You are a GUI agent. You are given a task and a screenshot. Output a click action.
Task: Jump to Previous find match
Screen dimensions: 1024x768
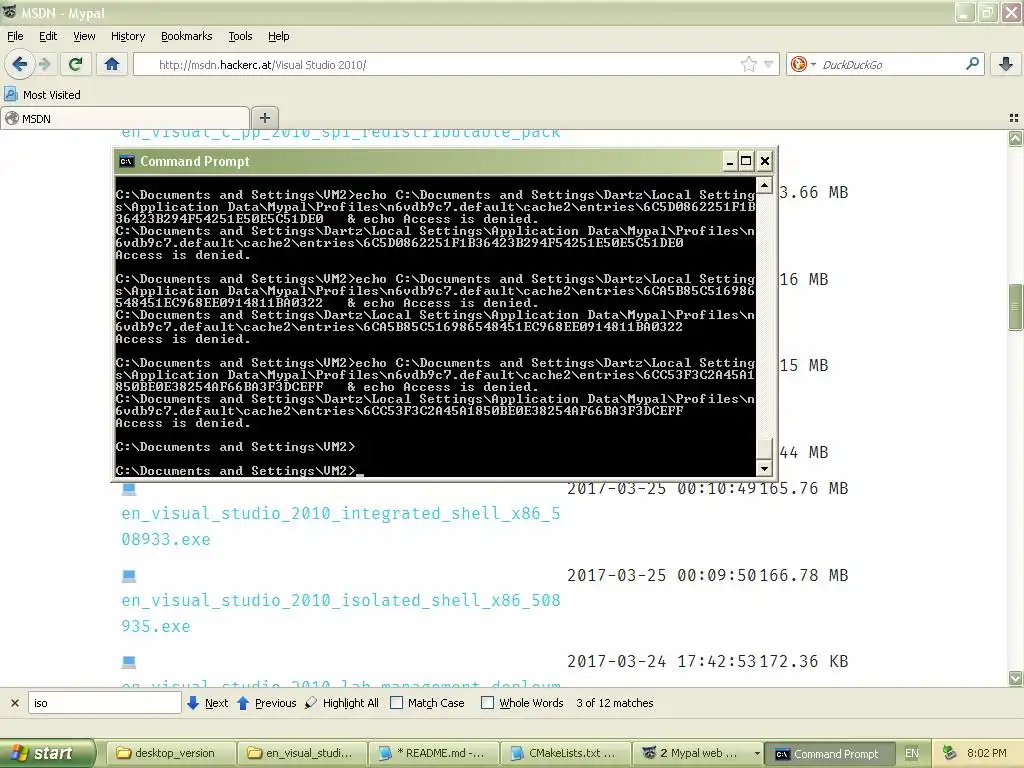[x=266, y=703]
